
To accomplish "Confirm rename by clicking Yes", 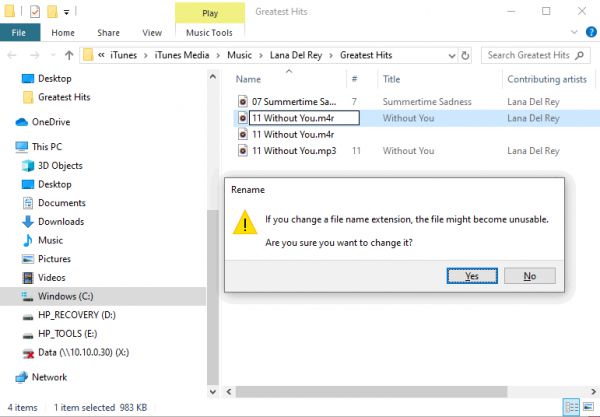I will click(x=472, y=276).
